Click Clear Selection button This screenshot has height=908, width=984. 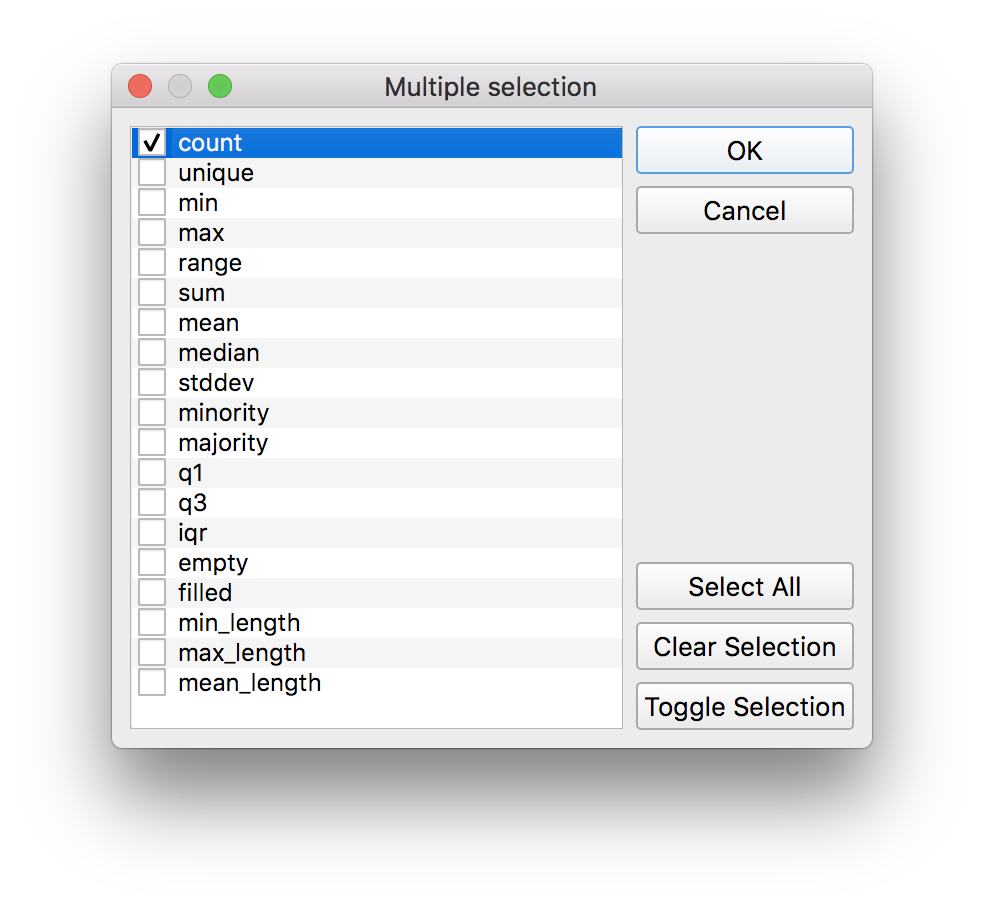(x=745, y=647)
